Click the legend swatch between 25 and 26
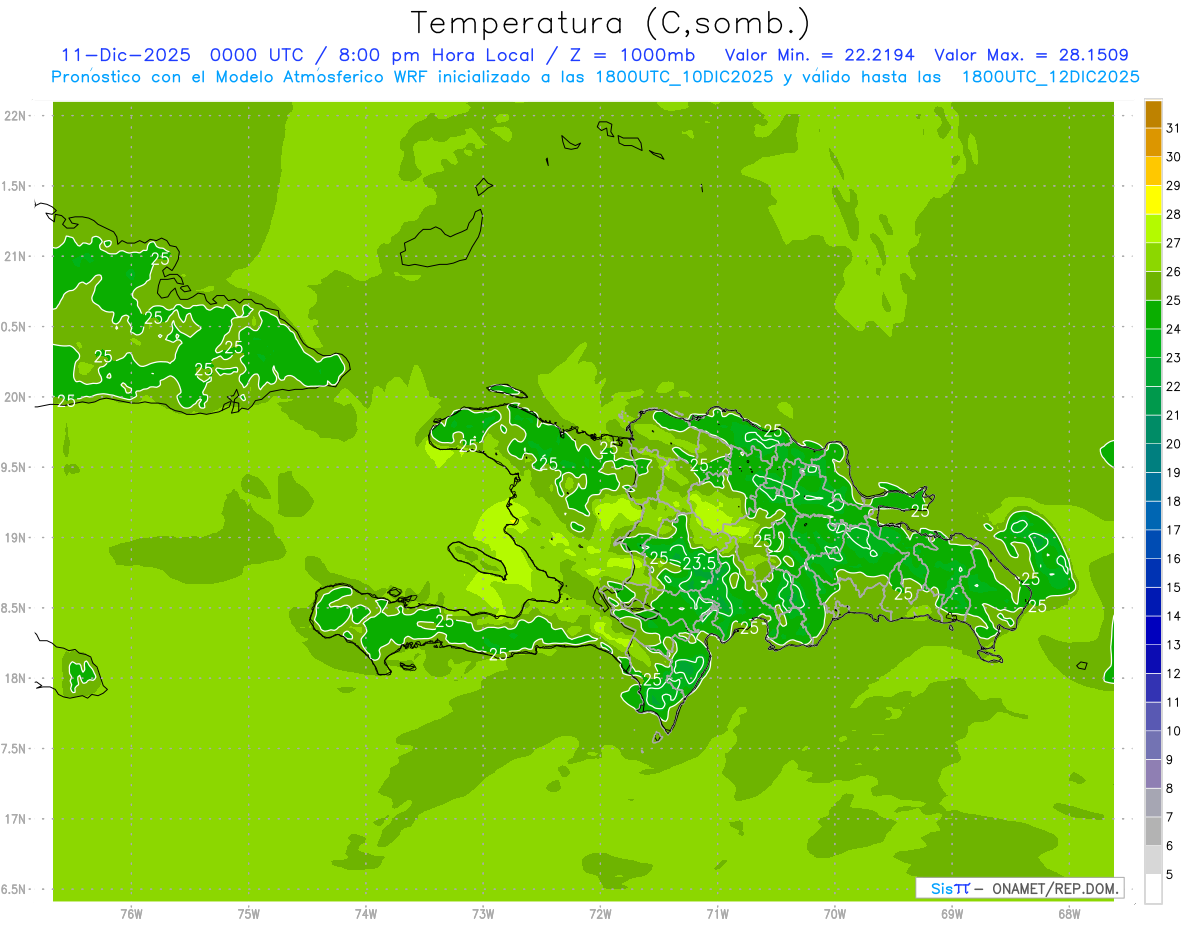The height and width of the screenshot is (927, 1200). tap(1153, 287)
